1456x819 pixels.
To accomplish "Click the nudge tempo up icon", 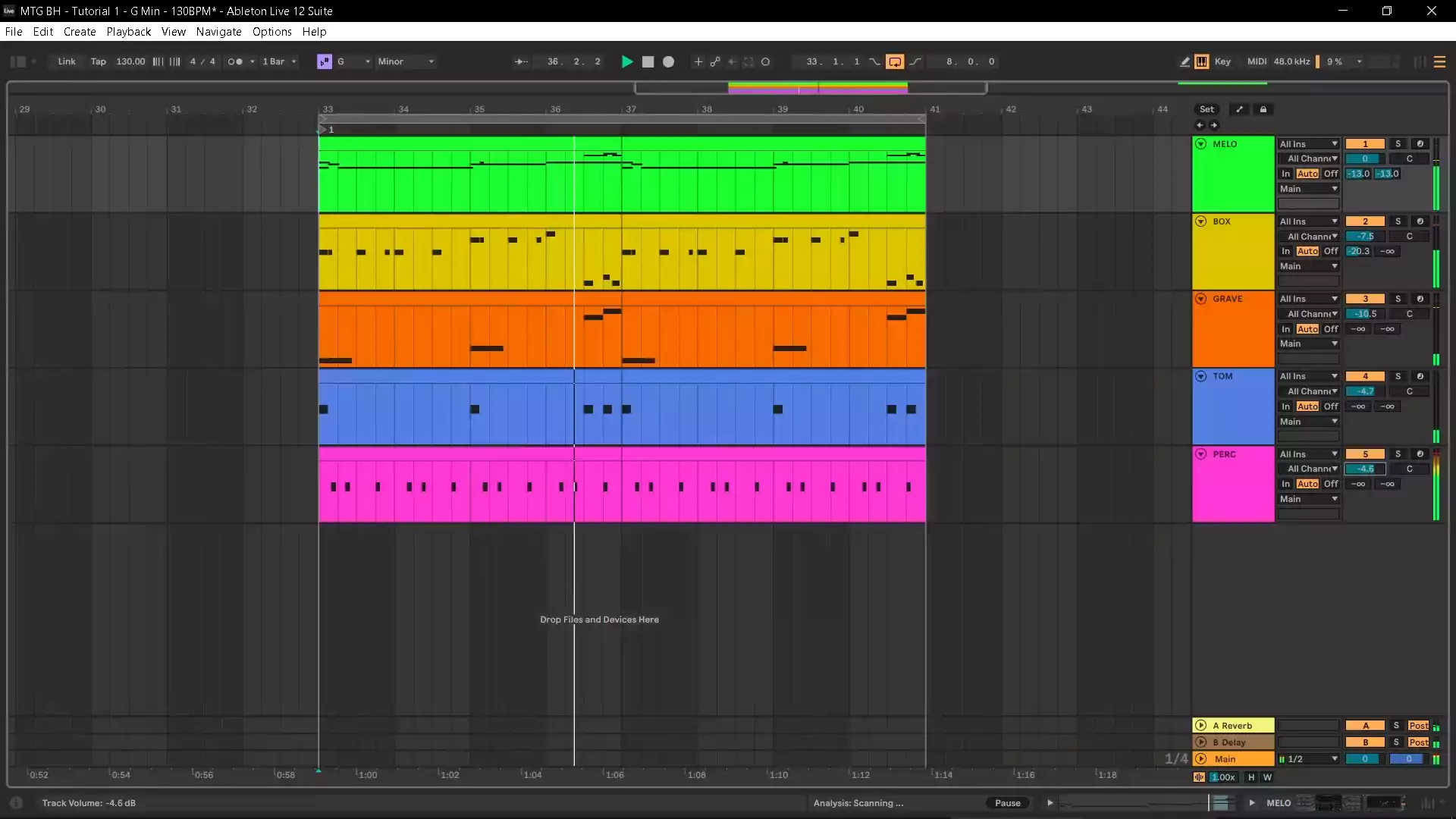I will (x=175, y=61).
